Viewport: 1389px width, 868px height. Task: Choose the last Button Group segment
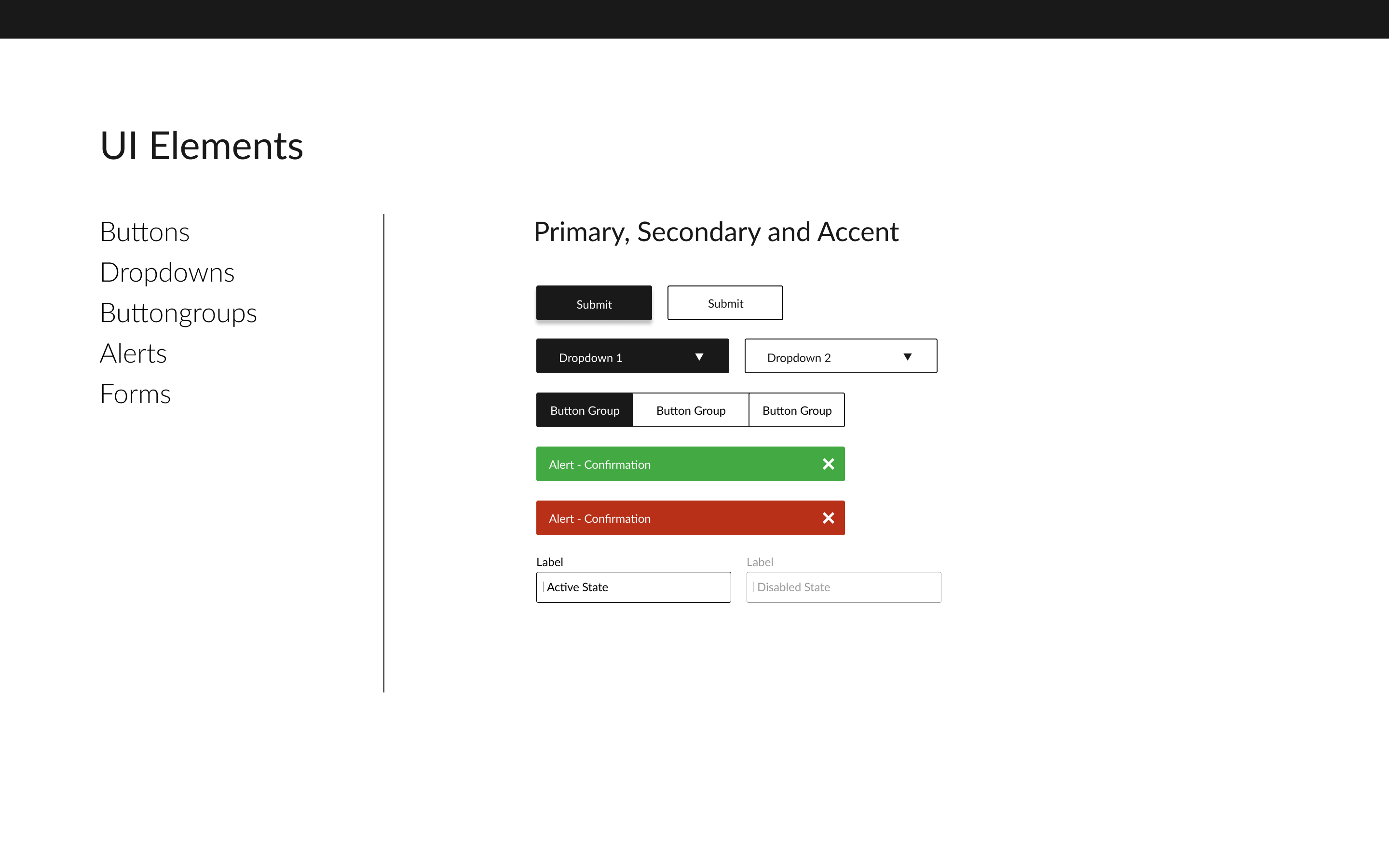tap(797, 410)
